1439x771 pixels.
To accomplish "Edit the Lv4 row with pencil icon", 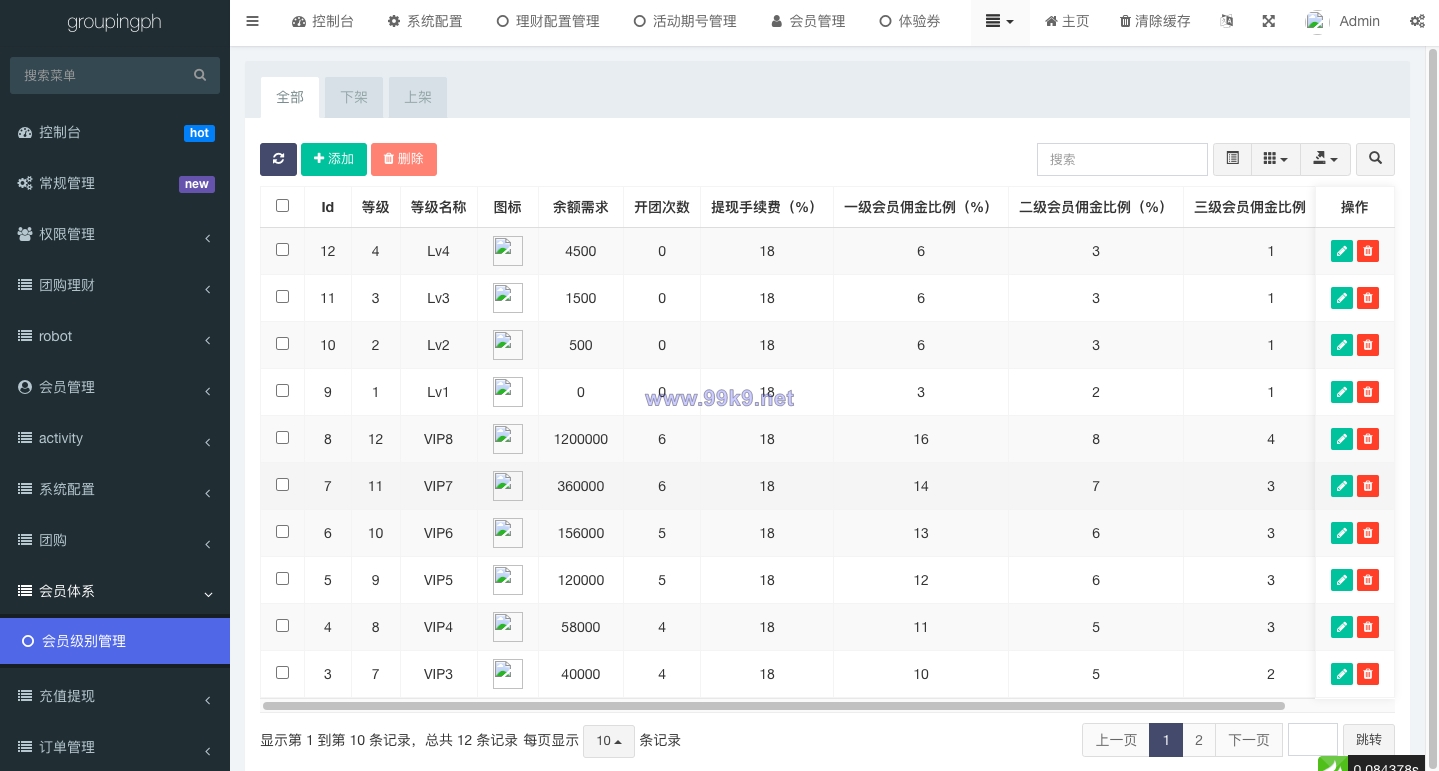I will pos(1342,251).
